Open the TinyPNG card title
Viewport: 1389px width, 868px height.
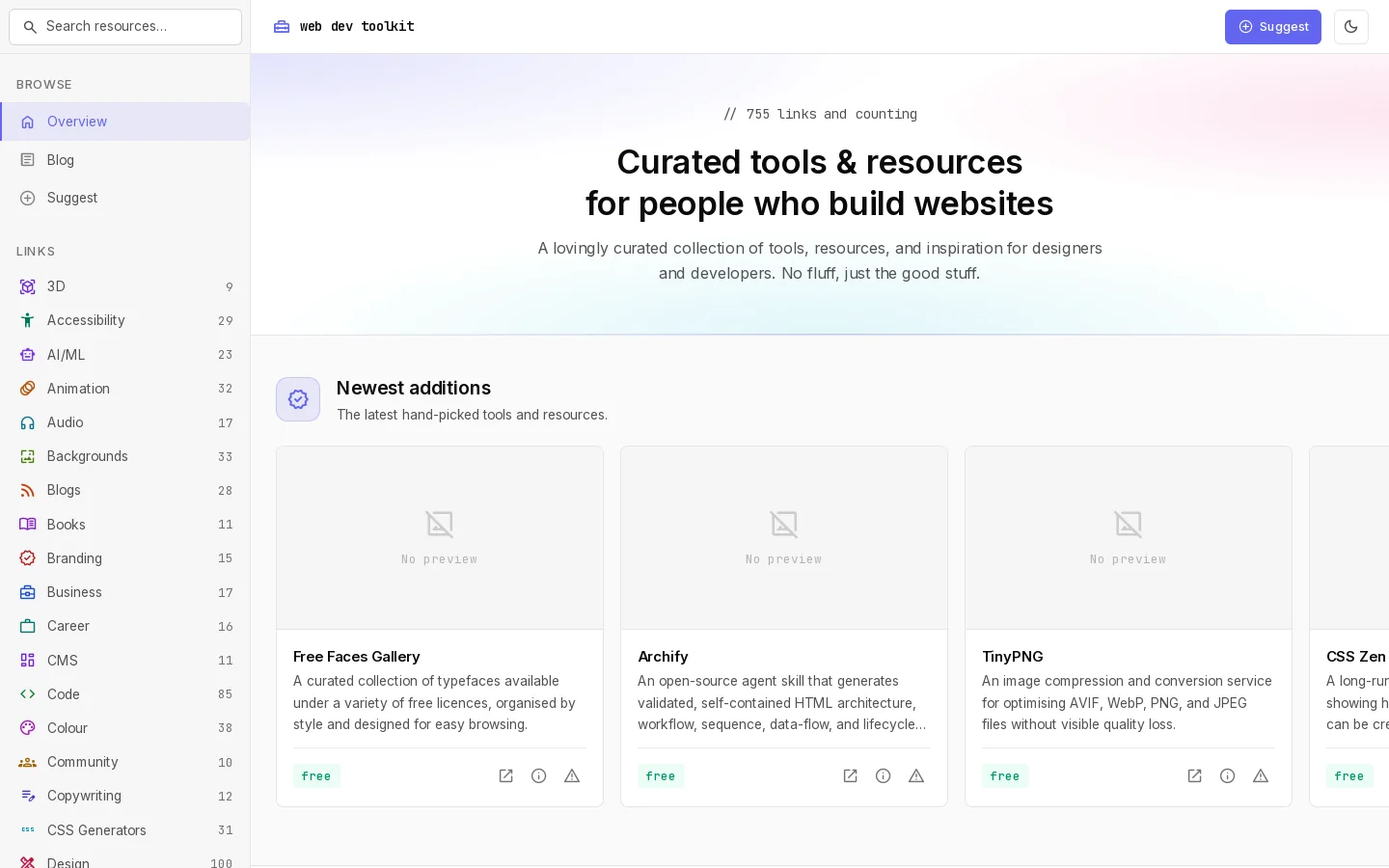coord(1013,657)
